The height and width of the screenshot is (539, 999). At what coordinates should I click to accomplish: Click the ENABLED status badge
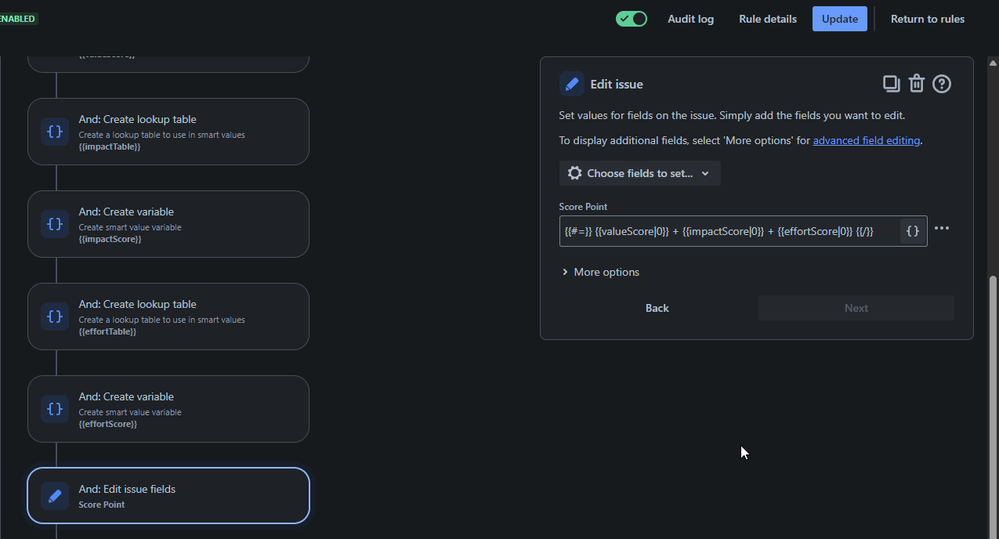click(18, 19)
